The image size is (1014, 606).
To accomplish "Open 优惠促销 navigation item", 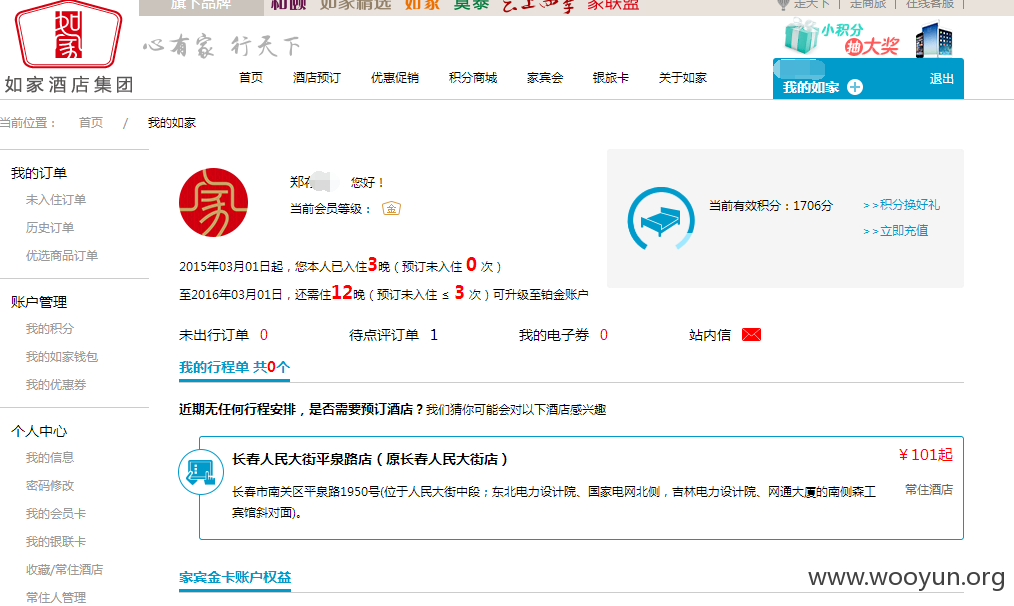I will click(x=394, y=78).
